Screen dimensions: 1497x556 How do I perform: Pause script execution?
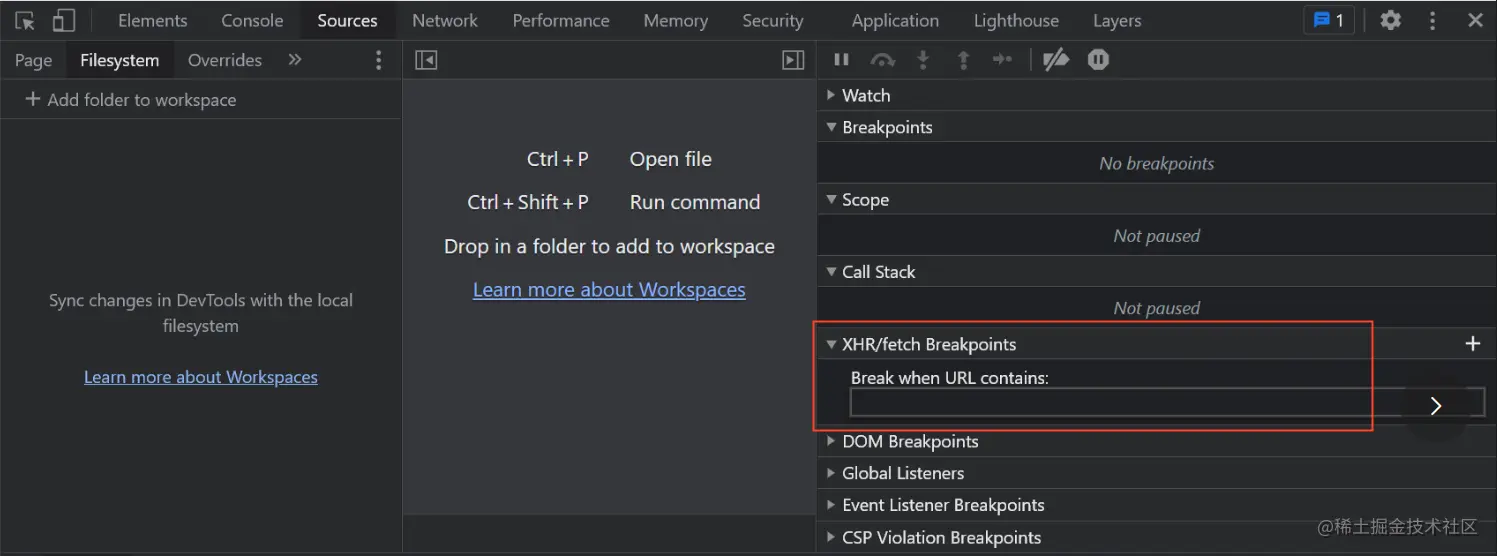841,60
